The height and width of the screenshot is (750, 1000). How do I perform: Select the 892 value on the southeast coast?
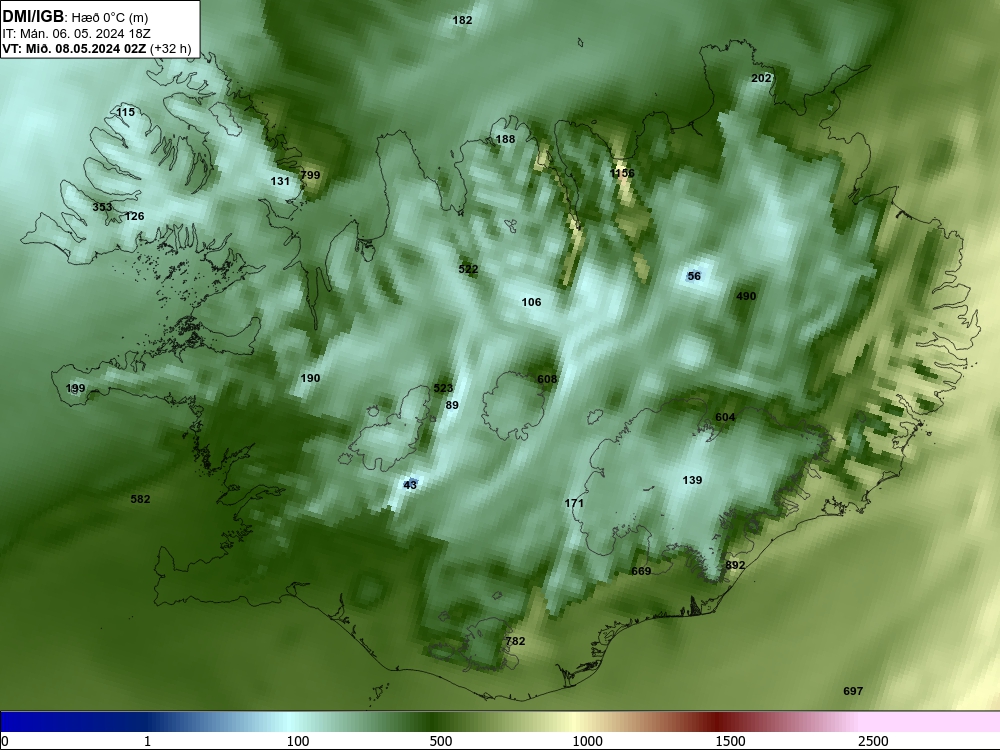pos(735,566)
